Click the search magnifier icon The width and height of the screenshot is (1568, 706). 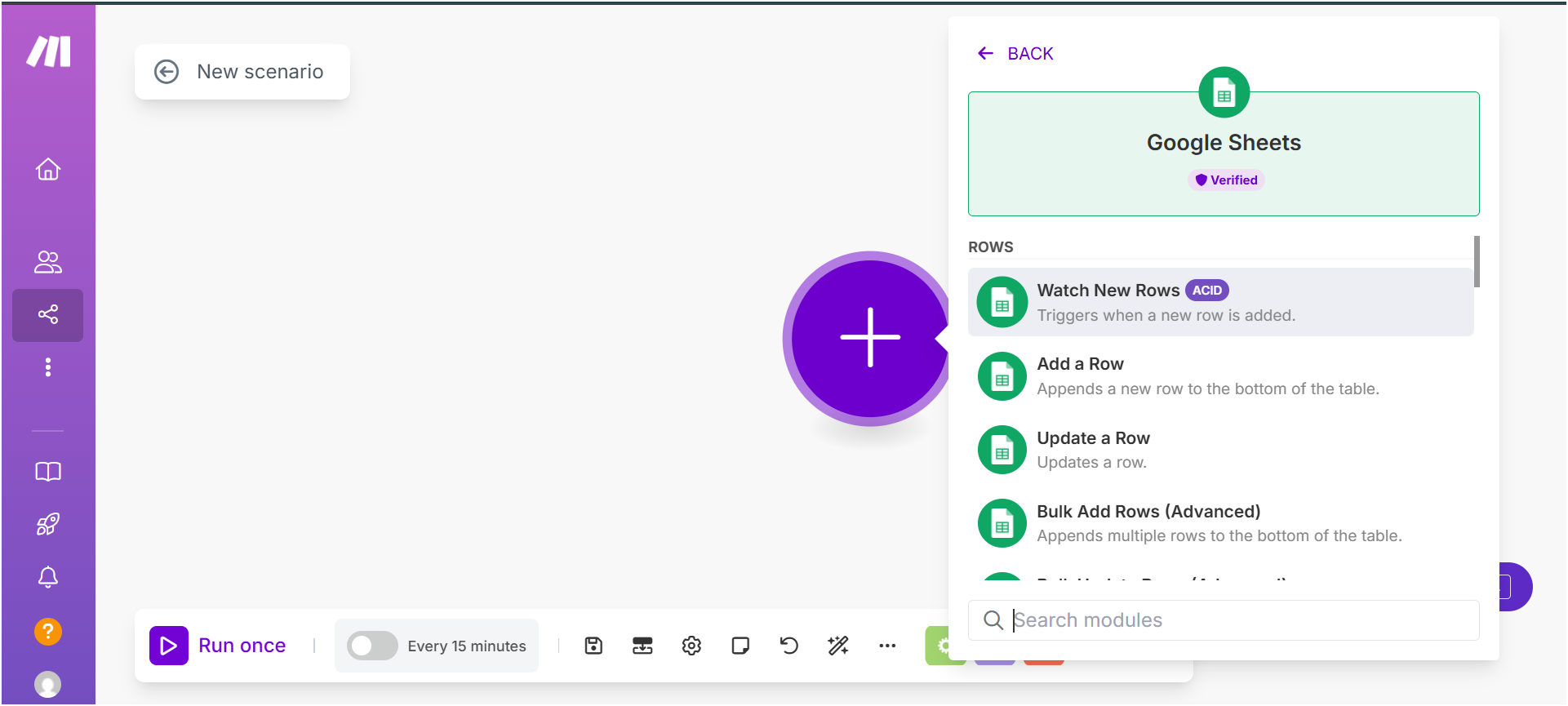[x=993, y=620]
